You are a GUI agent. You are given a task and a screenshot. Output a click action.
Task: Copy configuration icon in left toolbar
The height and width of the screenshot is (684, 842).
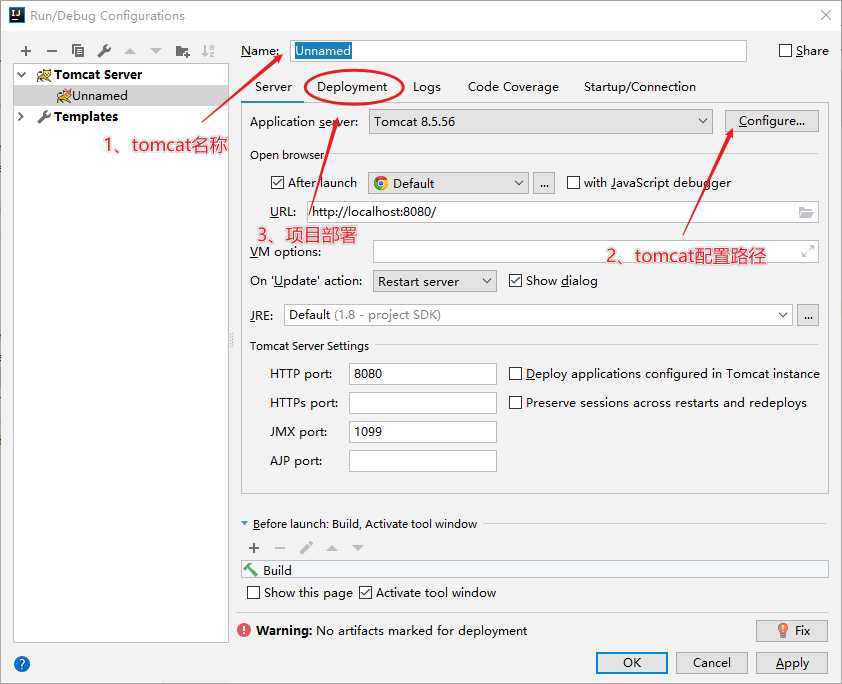[78, 51]
